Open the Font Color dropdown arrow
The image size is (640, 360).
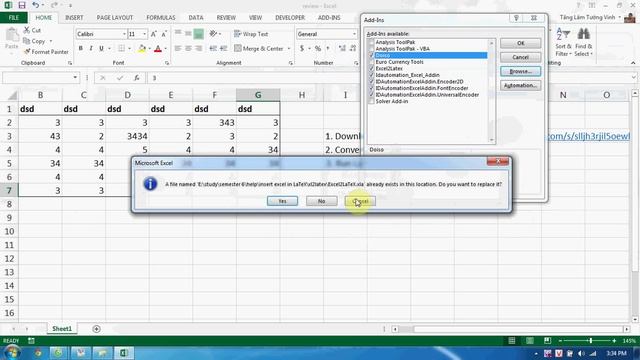165,49
